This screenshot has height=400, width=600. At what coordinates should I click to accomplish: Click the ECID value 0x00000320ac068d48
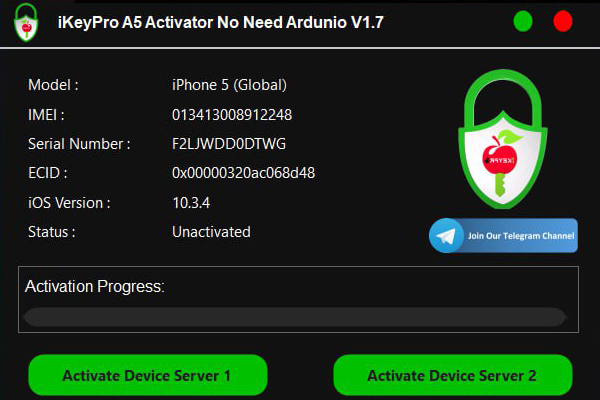pyautogui.click(x=243, y=173)
